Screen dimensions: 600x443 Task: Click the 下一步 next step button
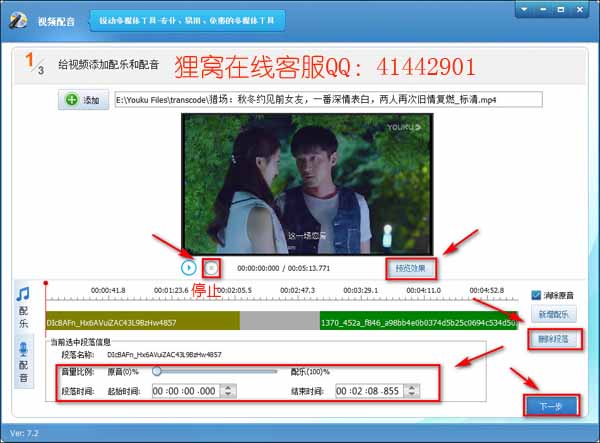(x=551, y=406)
